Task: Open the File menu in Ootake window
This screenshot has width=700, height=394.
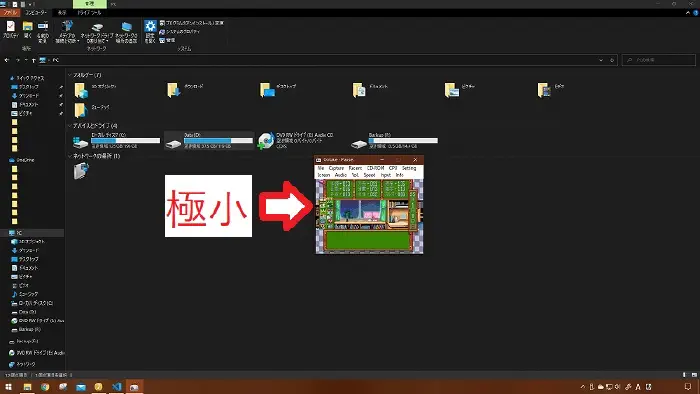Action: click(321, 168)
